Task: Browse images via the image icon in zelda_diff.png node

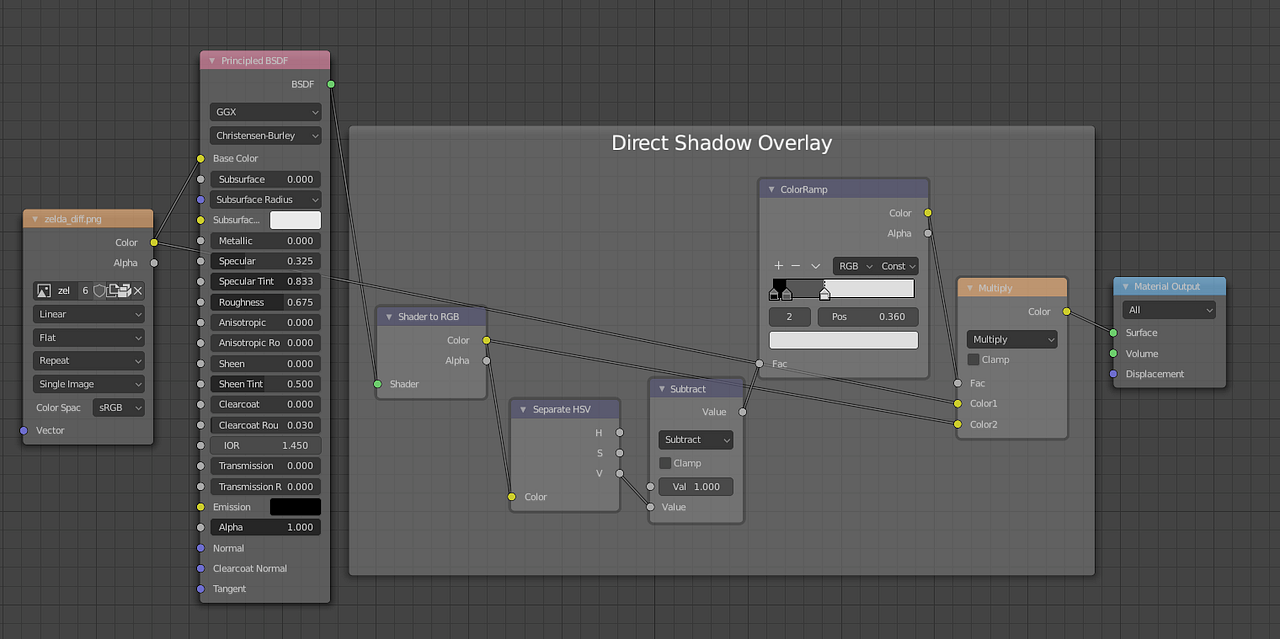Action: (43, 290)
